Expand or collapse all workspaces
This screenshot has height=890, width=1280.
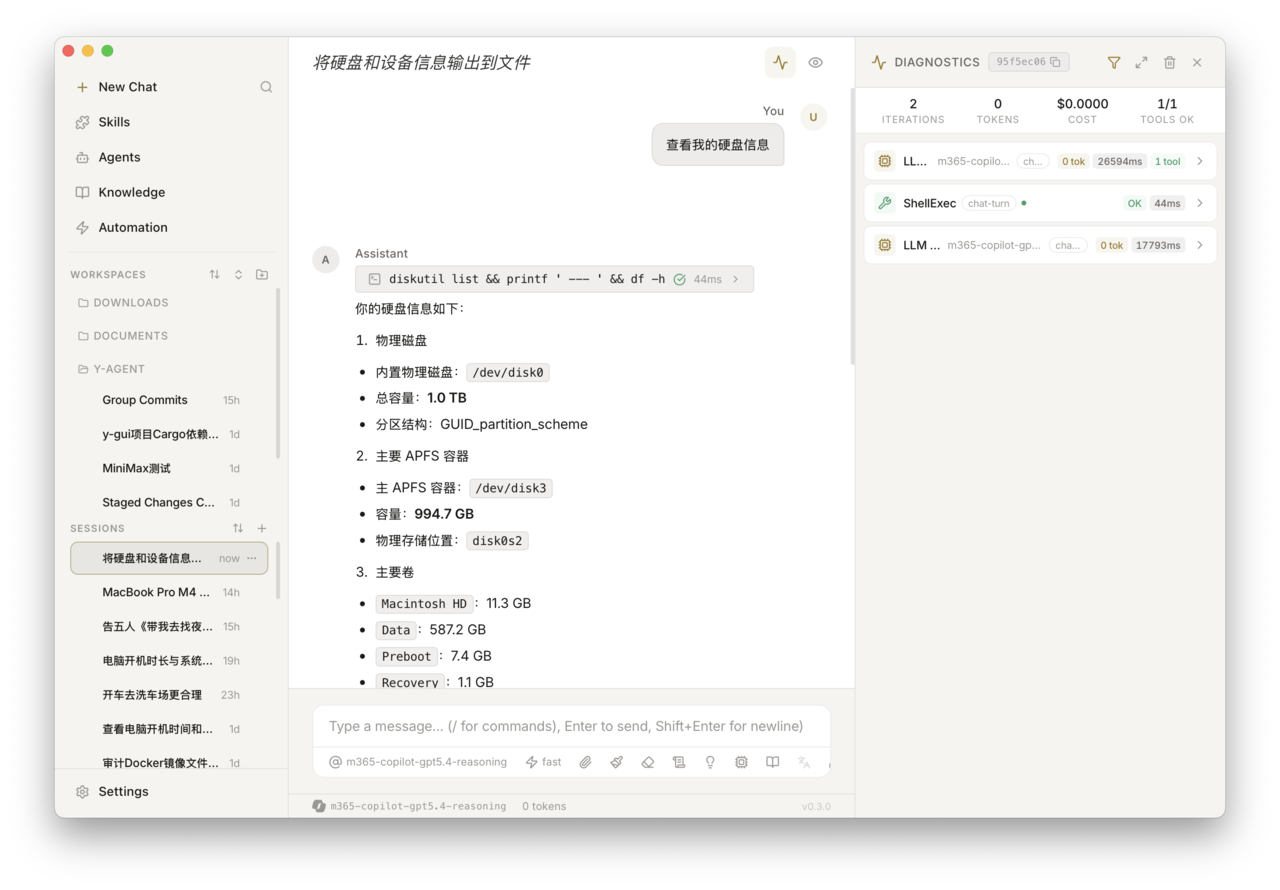238,274
